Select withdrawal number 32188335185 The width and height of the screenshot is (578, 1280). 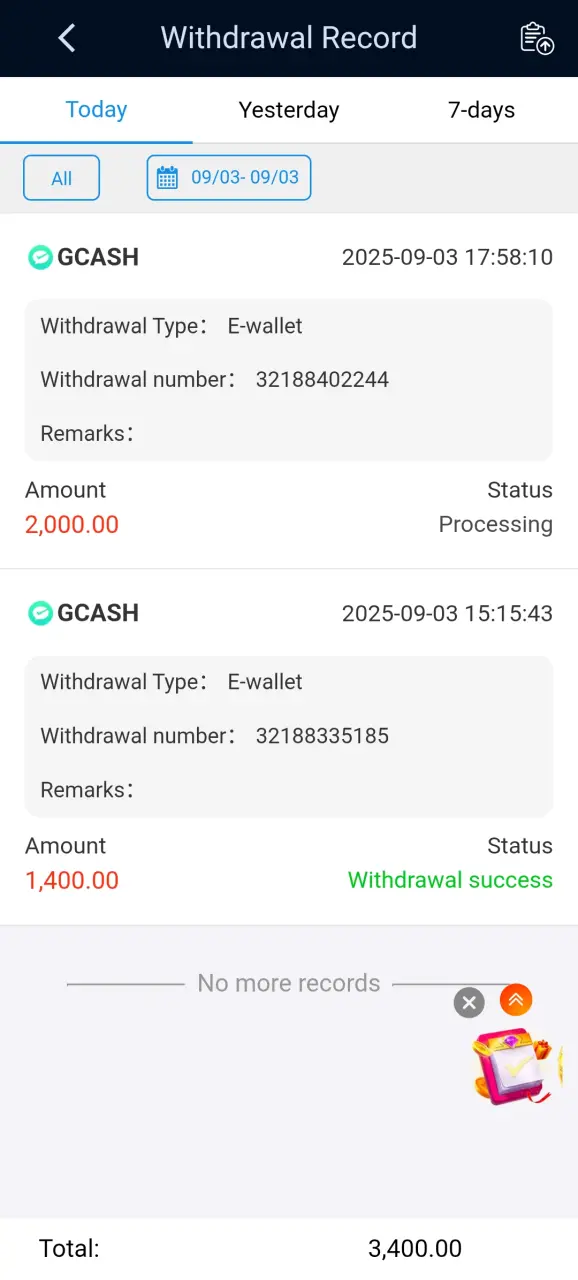tap(322, 736)
